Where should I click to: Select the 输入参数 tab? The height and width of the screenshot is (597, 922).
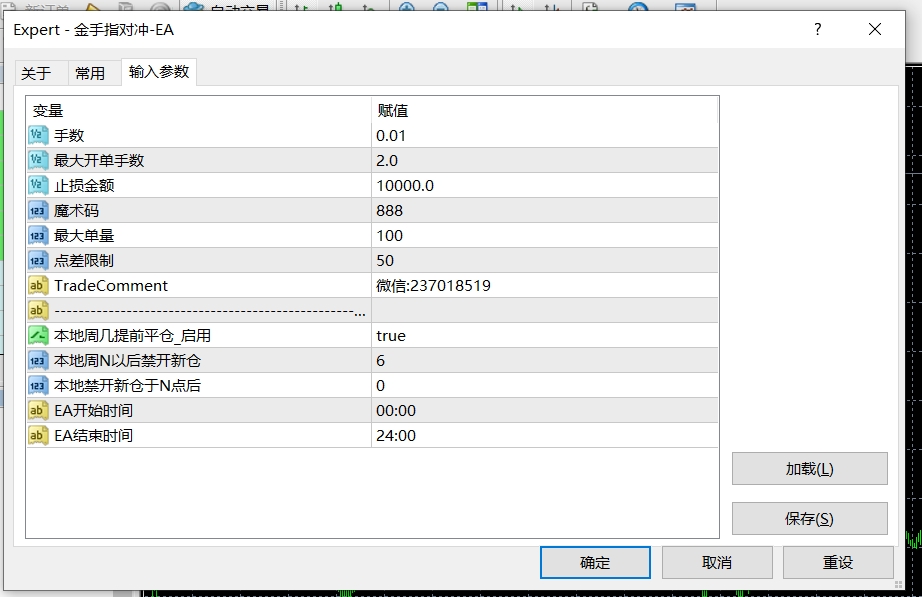(x=157, y=72)
